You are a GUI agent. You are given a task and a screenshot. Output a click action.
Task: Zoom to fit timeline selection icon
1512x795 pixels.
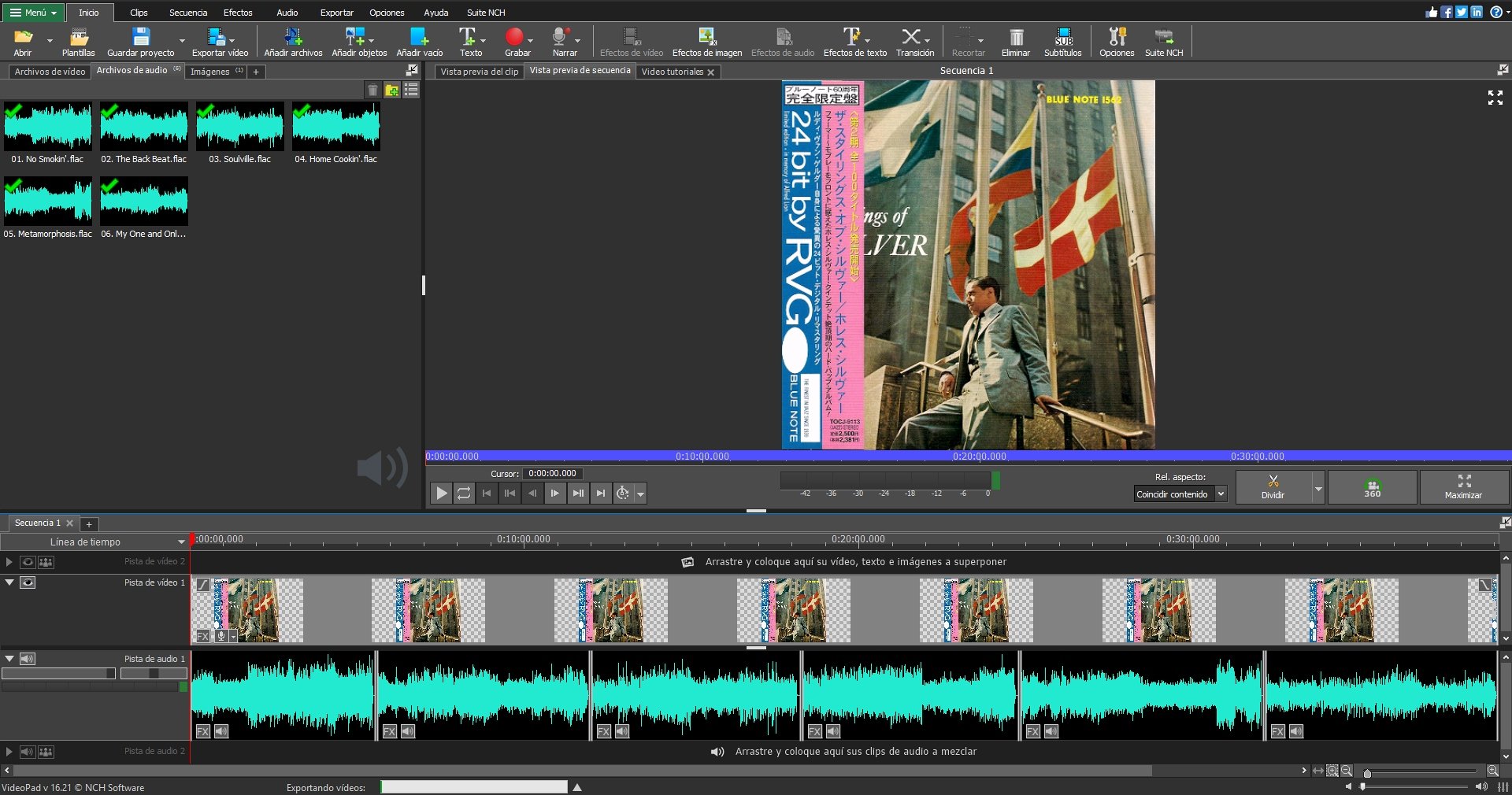point(1332,771)
